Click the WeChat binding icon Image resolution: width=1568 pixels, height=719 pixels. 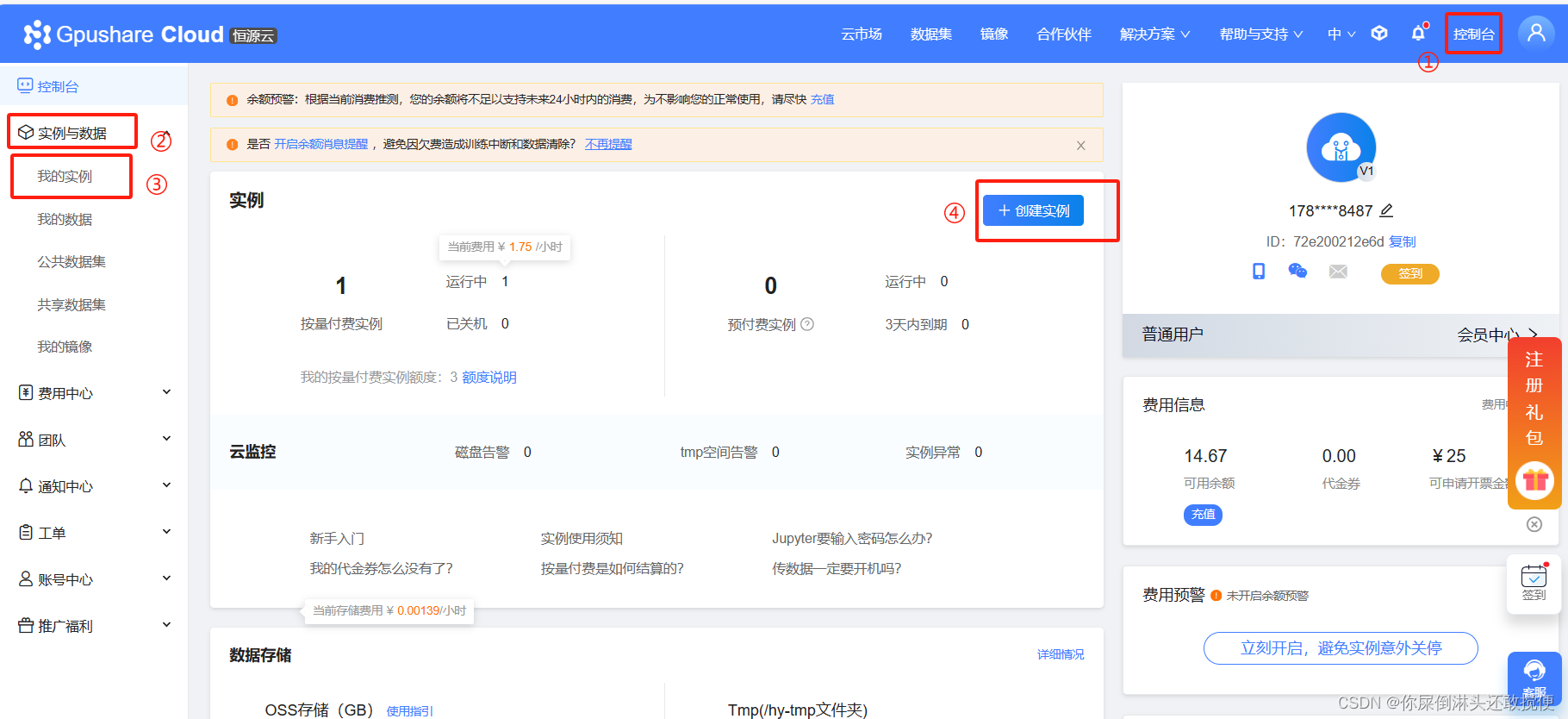(1297, 272)
